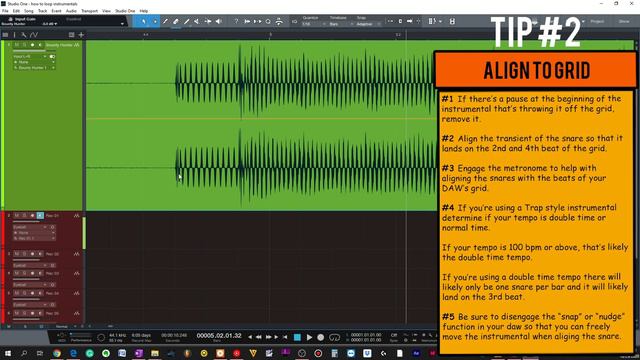Image resolution: width=640 pixels, height=360 pixels.
Task: Open Input L+R dropdown on Bounty Hunter
Action: point(30,56)
